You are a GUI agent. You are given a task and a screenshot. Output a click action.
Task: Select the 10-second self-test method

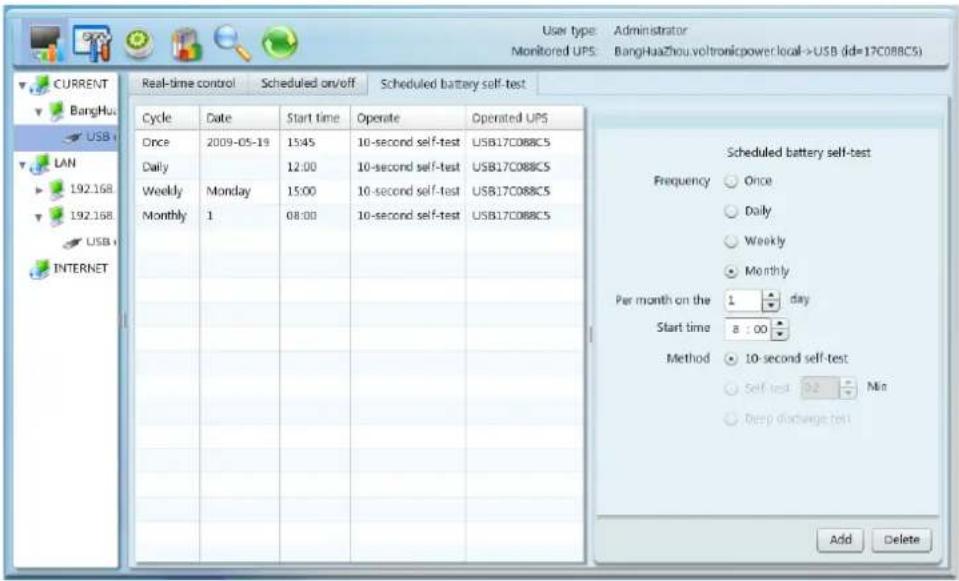click(x=731, y=359)
